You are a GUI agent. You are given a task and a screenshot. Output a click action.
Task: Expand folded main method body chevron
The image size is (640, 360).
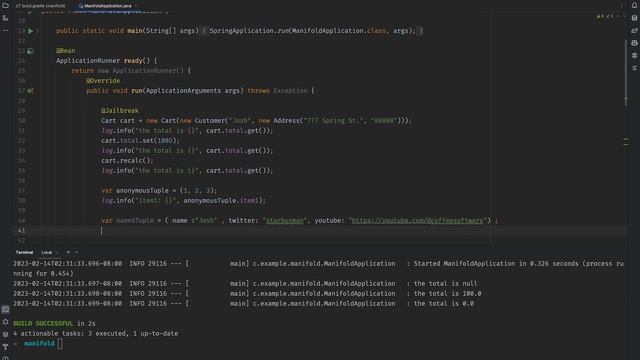tap(38, 31)
